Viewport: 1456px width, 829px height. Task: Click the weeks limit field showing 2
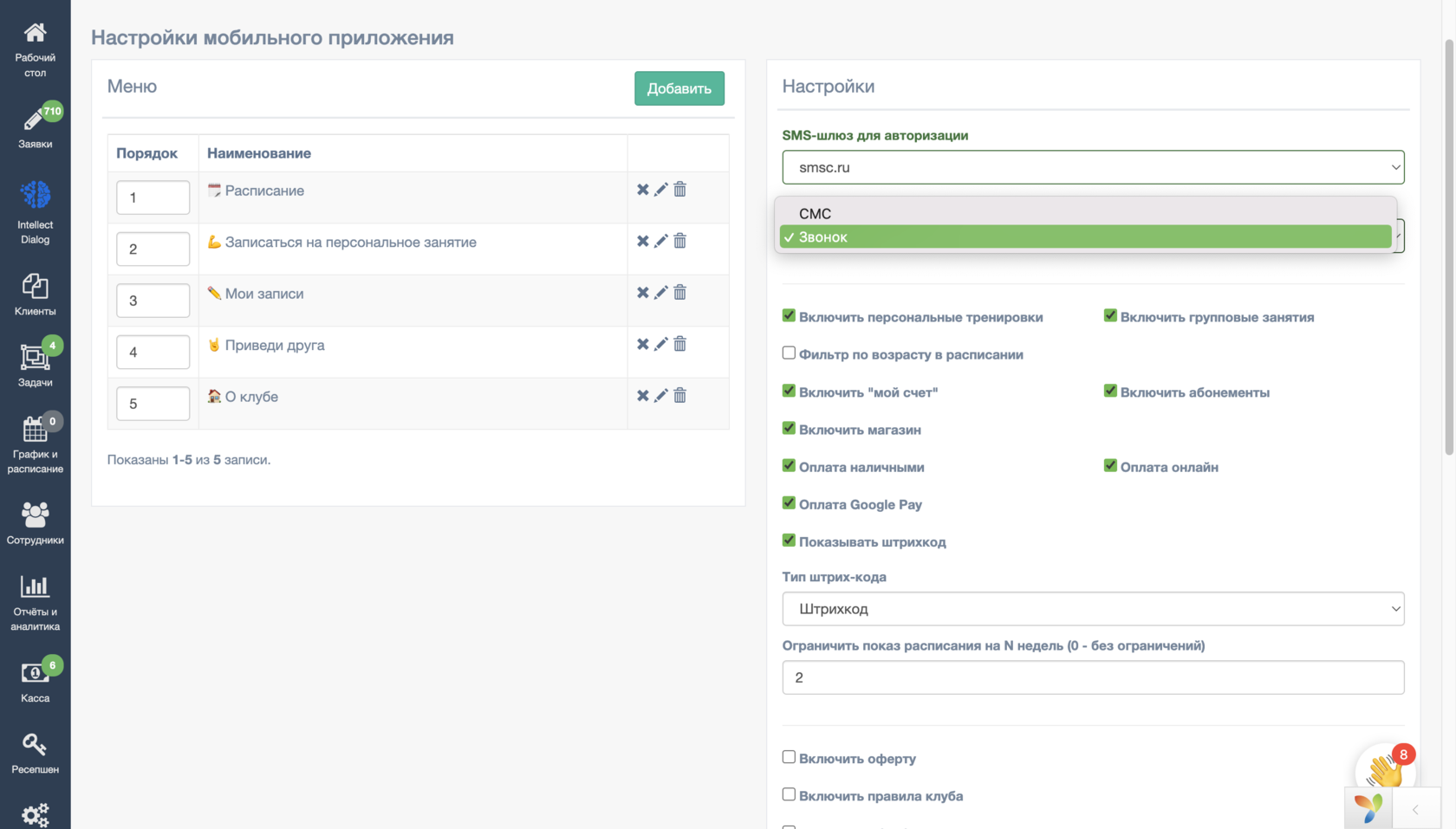click(x=1093, y=677)
